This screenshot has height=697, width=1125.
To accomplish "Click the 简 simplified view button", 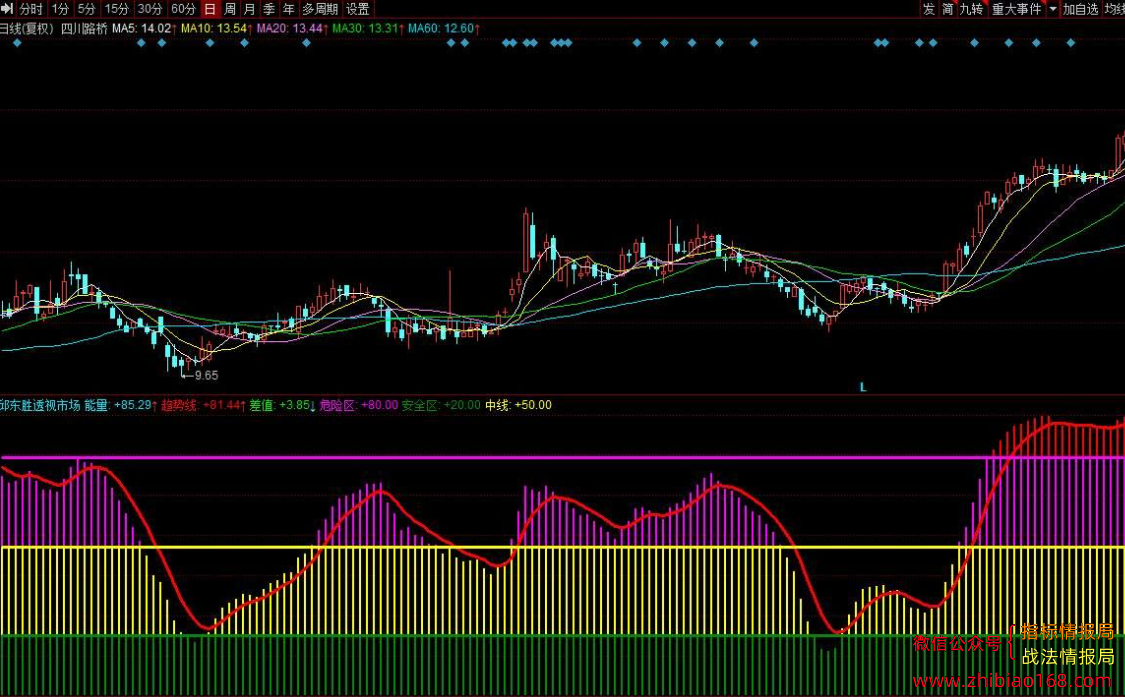I will (x=948, y=9).
